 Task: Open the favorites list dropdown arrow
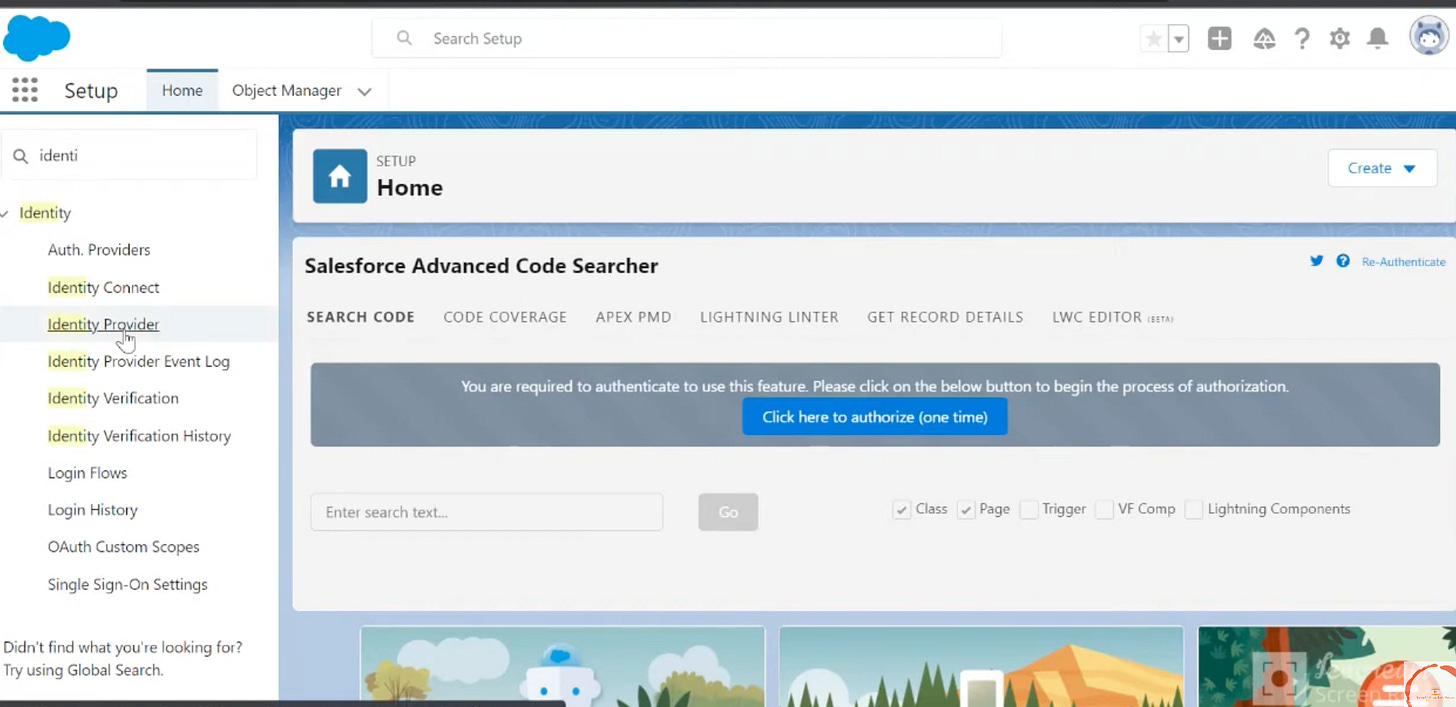coord(1179,39)
